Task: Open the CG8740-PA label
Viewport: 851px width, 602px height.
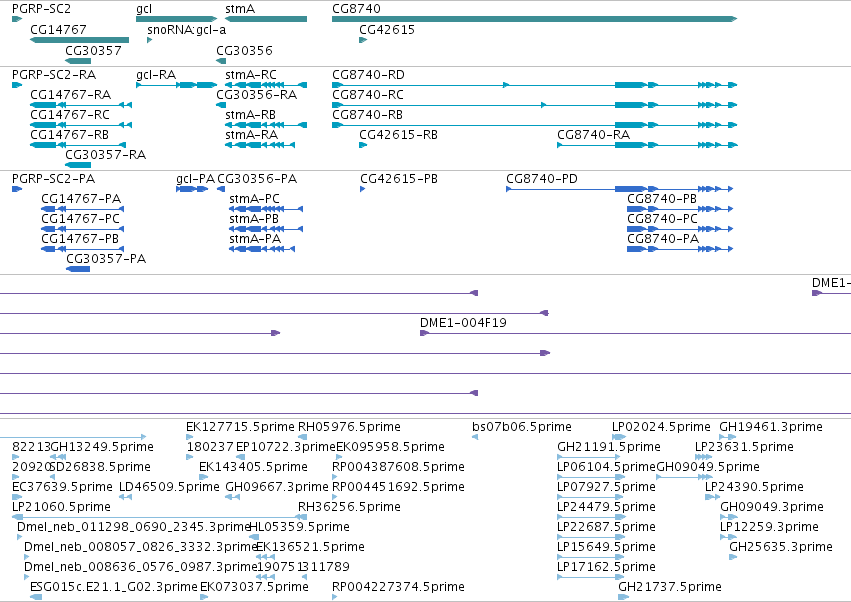Action: tap(663, 239)
